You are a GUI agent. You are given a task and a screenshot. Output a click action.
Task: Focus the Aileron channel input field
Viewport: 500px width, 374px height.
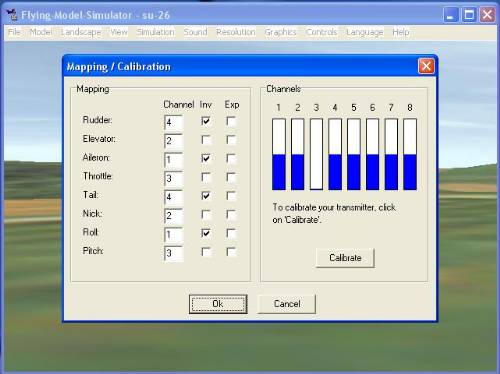point(173,160)
